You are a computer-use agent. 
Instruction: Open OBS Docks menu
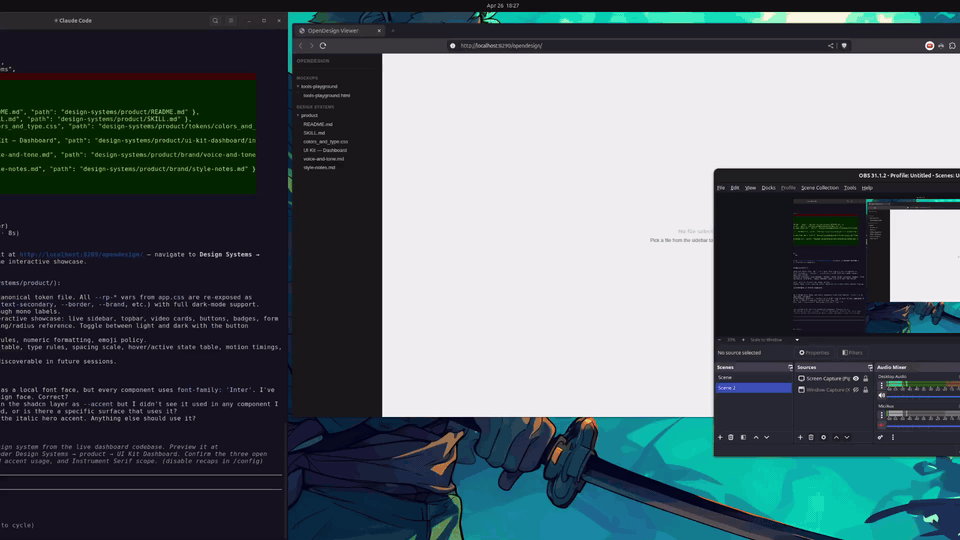(x=768, y=188)
